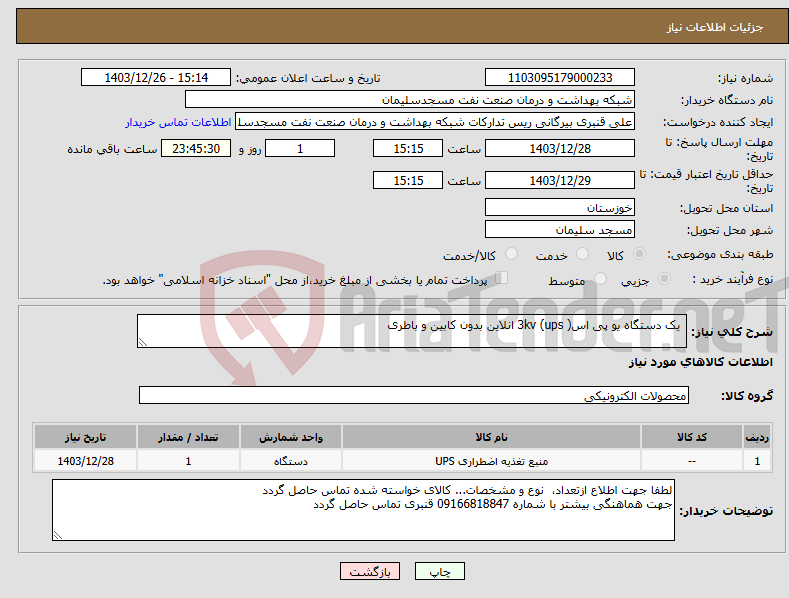Select the خدمت radio button
The width and height of the screenshot is (789, 598).
tap(582, 254)
